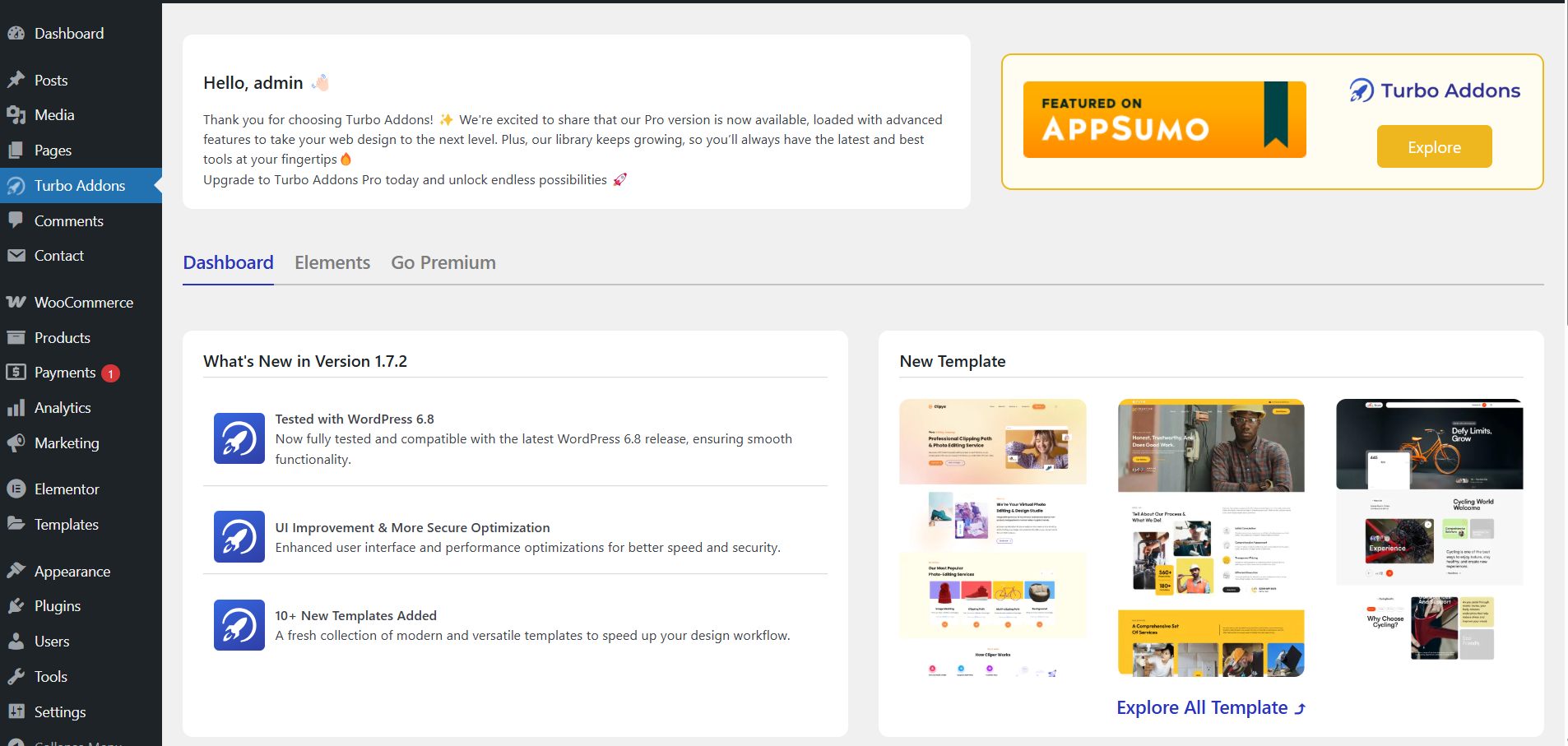Open the Posts menu item

pos(81,81)
